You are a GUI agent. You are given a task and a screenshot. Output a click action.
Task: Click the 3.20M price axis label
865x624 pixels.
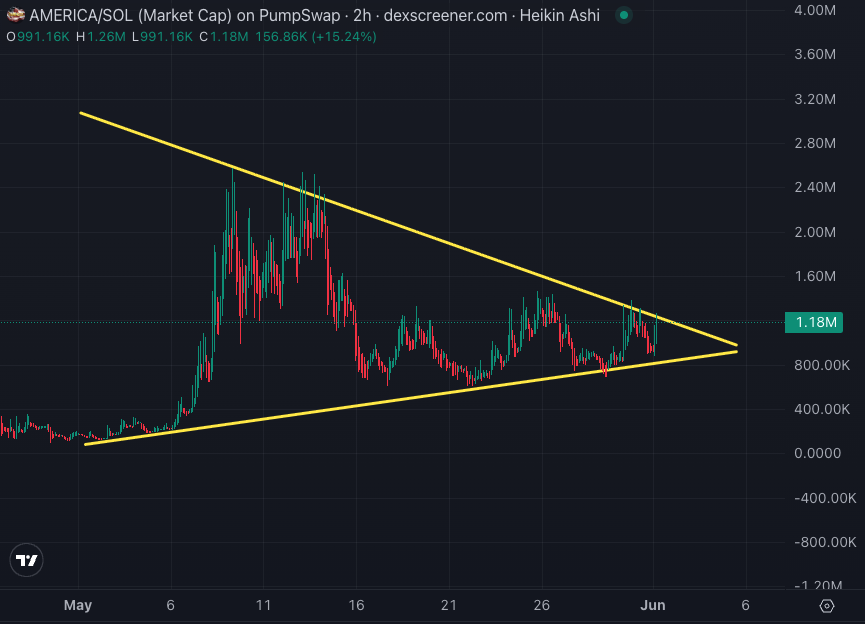point(815,99)
